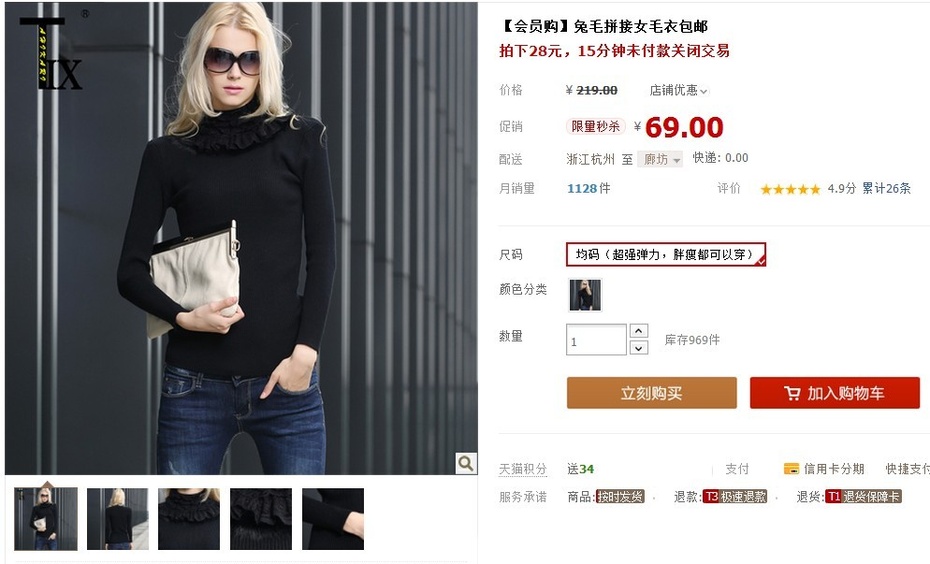Click the 加入购物车 button

point(835,393)
